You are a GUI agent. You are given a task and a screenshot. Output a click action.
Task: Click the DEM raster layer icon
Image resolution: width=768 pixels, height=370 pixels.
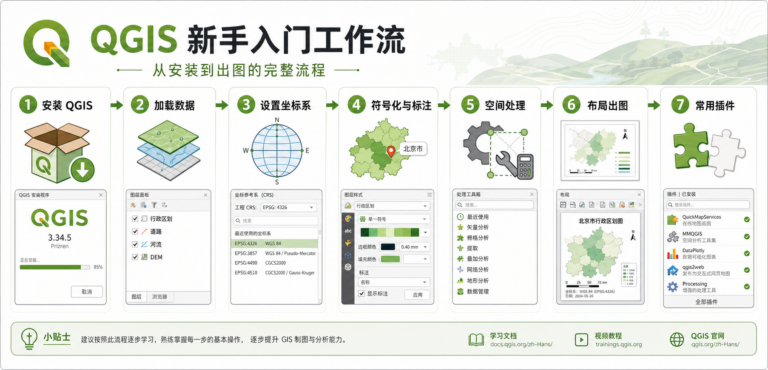(x=144, y=257)
